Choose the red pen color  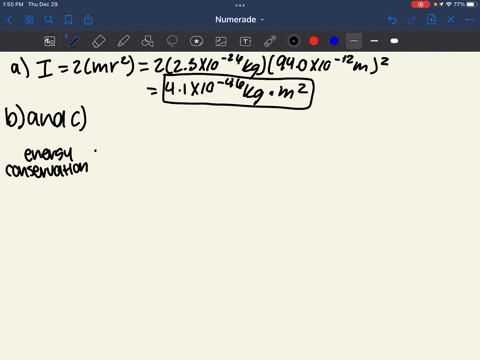coord(314,41)
